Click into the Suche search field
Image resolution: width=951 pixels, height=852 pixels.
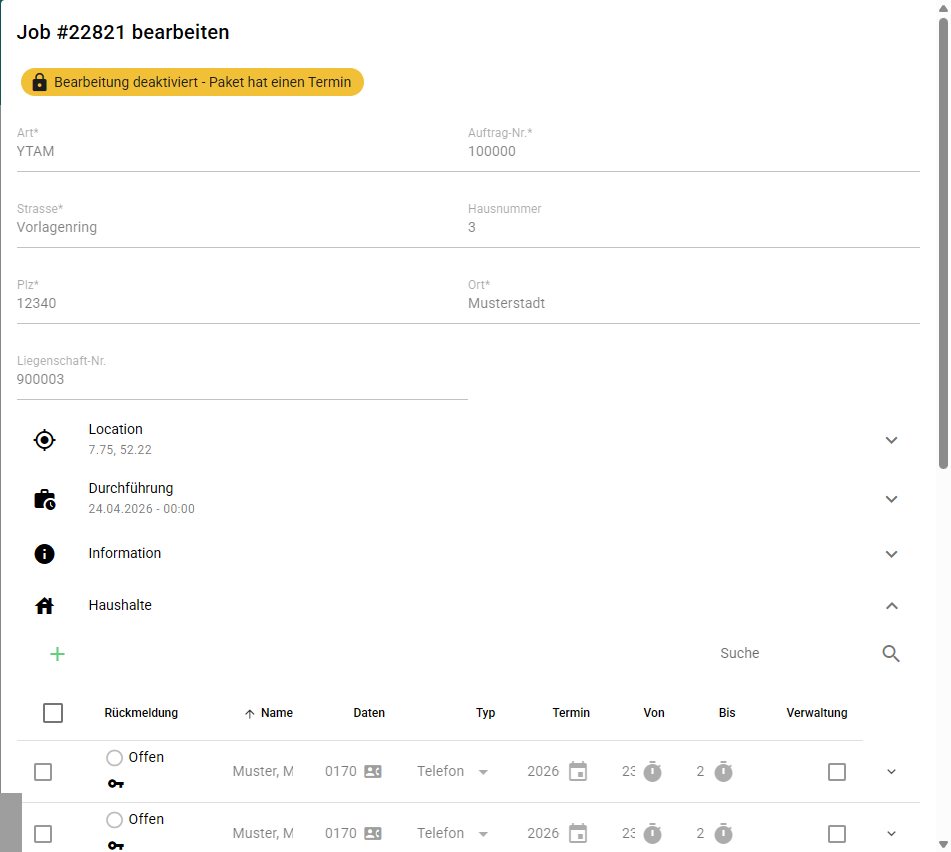795,653
